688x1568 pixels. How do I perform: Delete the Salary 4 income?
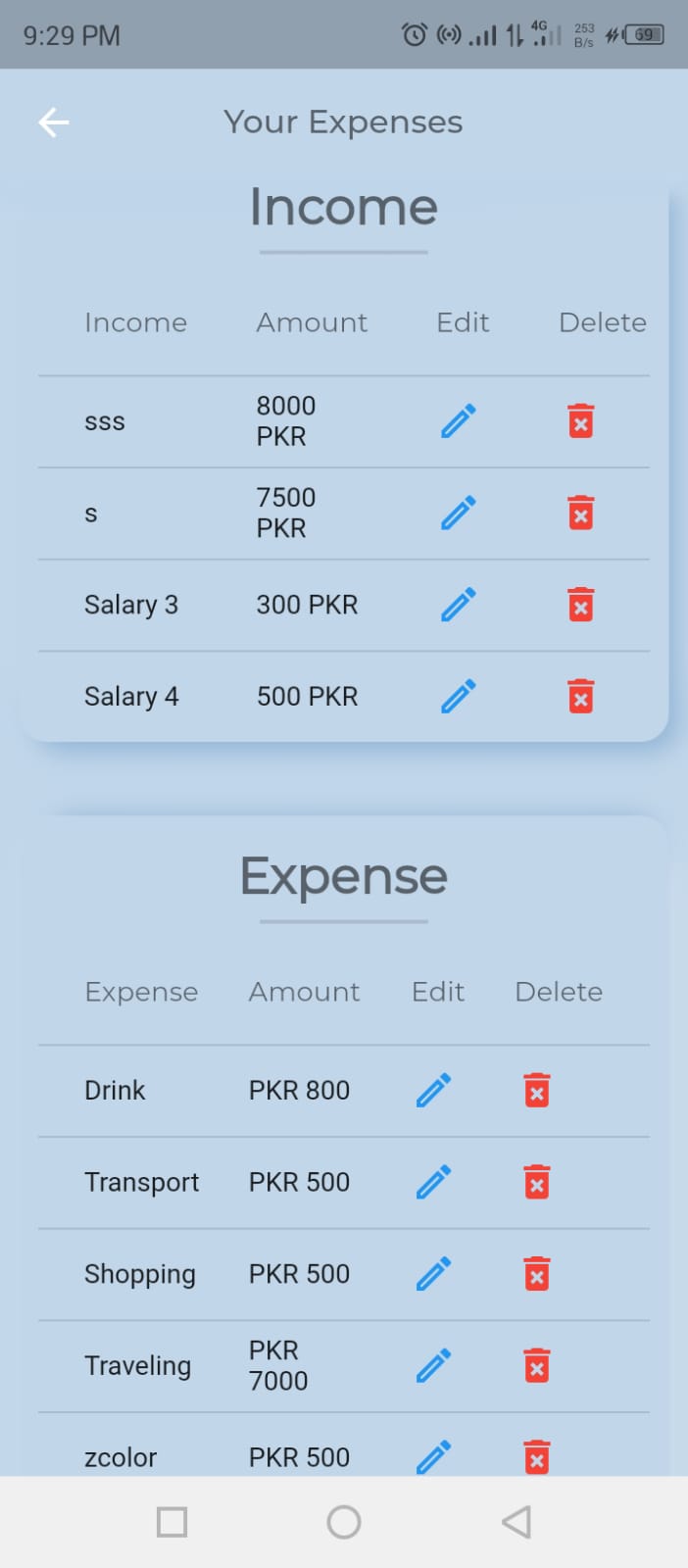pyautogui.click(x=580, y=696)
